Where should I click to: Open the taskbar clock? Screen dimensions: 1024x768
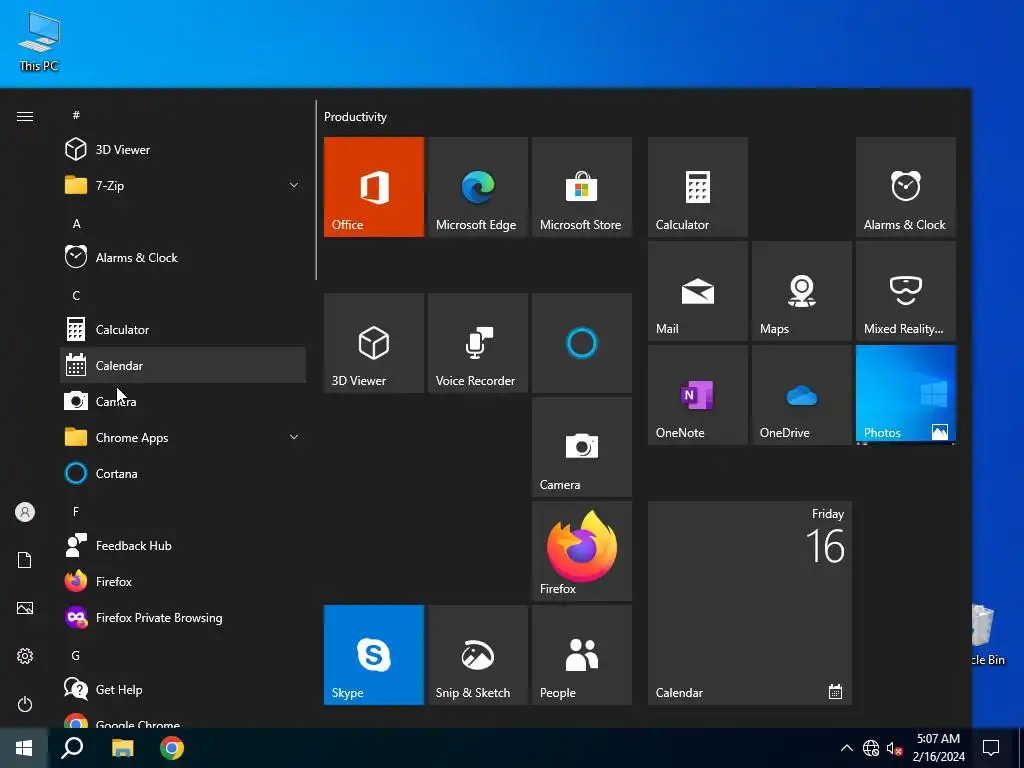pos(938,748)
